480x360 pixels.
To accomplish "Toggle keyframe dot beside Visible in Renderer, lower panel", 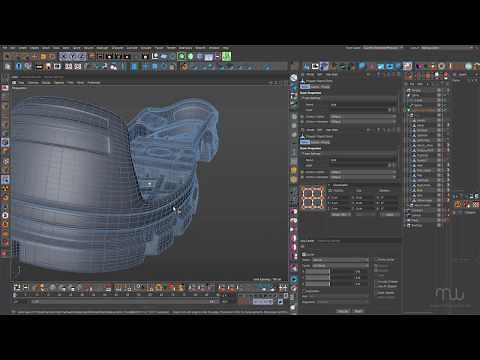I will tap(303, 177).
